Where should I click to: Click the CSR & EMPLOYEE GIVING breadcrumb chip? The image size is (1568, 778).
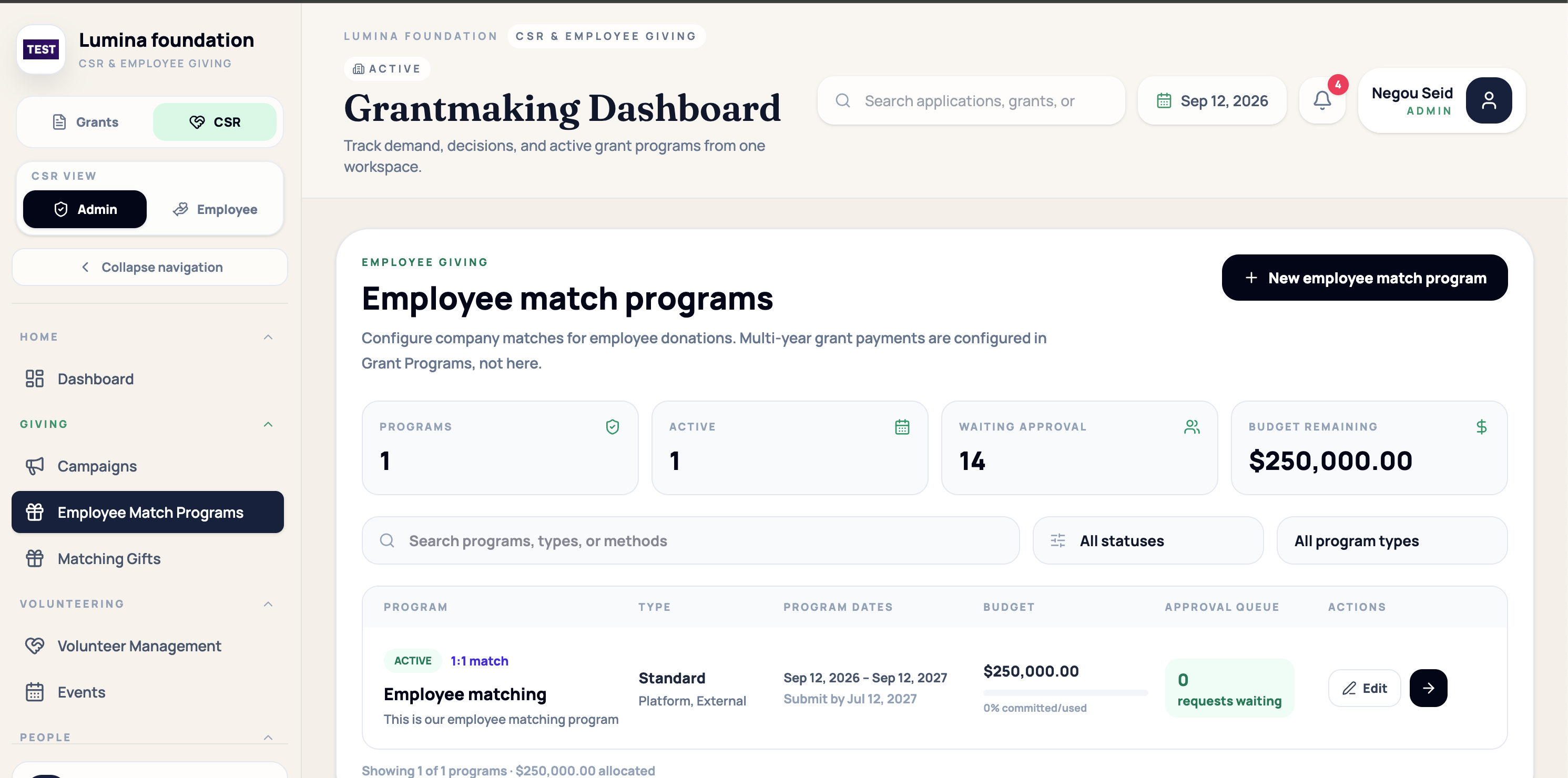click(606, 36)
